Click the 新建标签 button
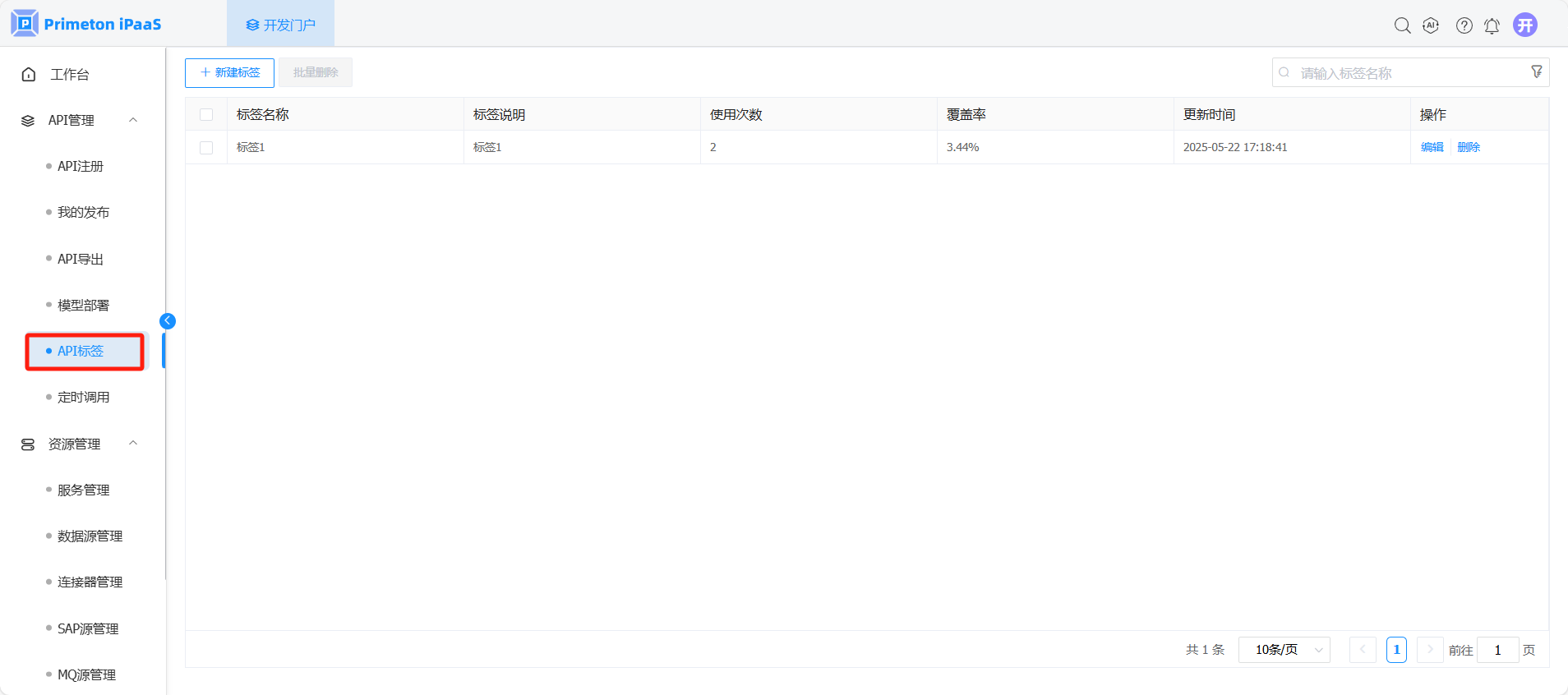This screenshot has width=1568, height=695. 229,72
